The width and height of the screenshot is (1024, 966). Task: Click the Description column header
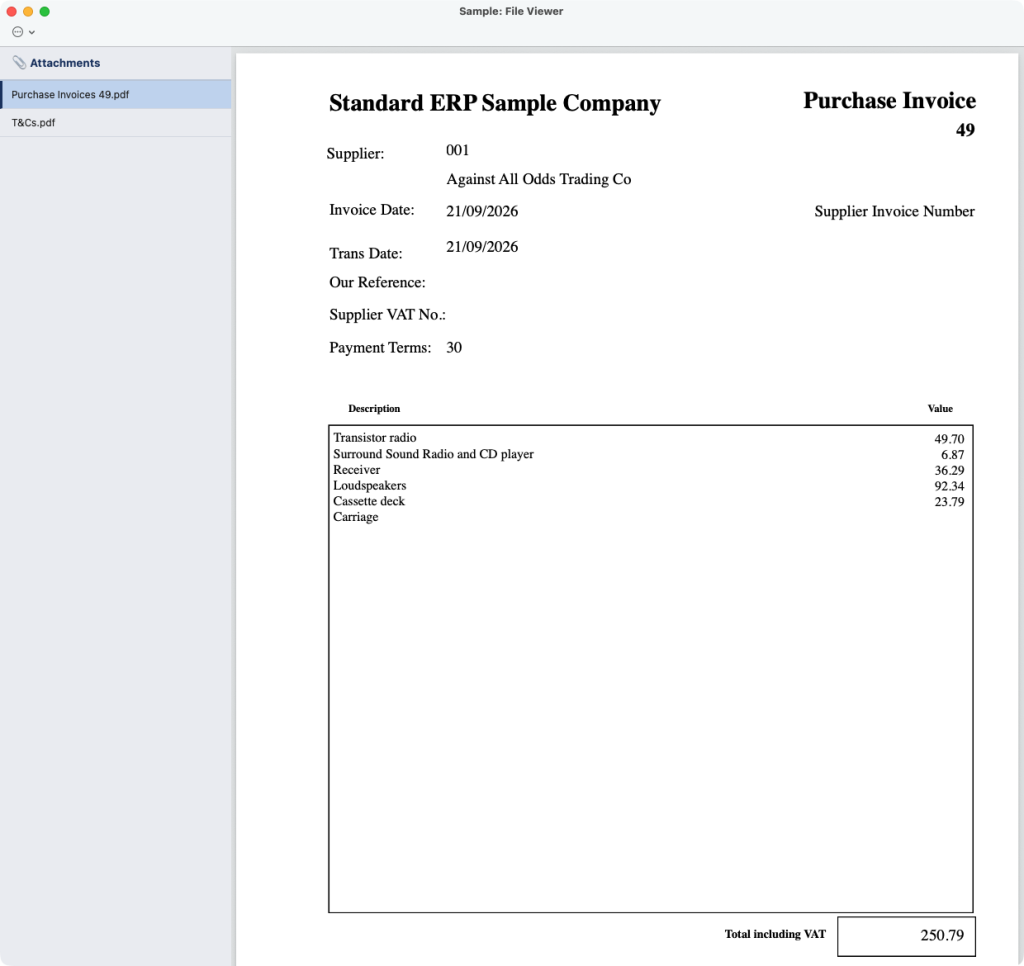(x=374, y=408)
